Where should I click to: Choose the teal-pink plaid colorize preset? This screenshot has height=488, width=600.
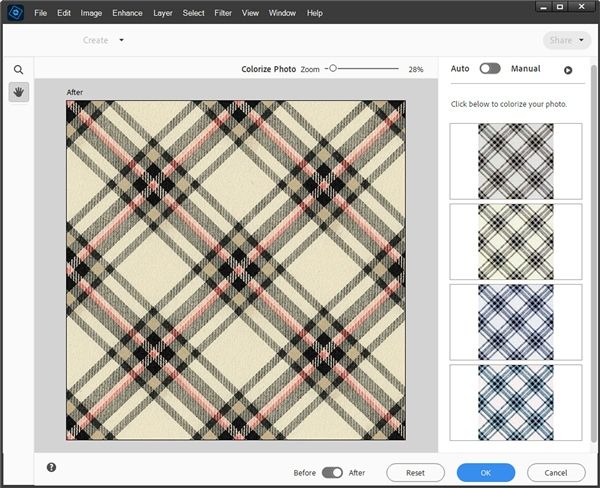tap(516, 402)
